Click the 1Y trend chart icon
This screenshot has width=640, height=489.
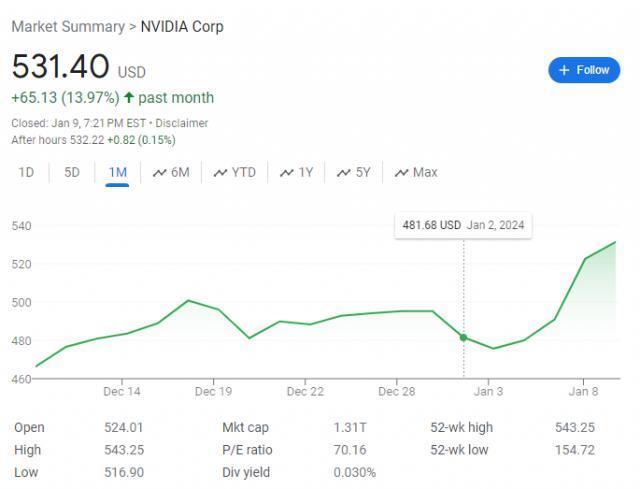pyautogui.click(x=287, y=173)
